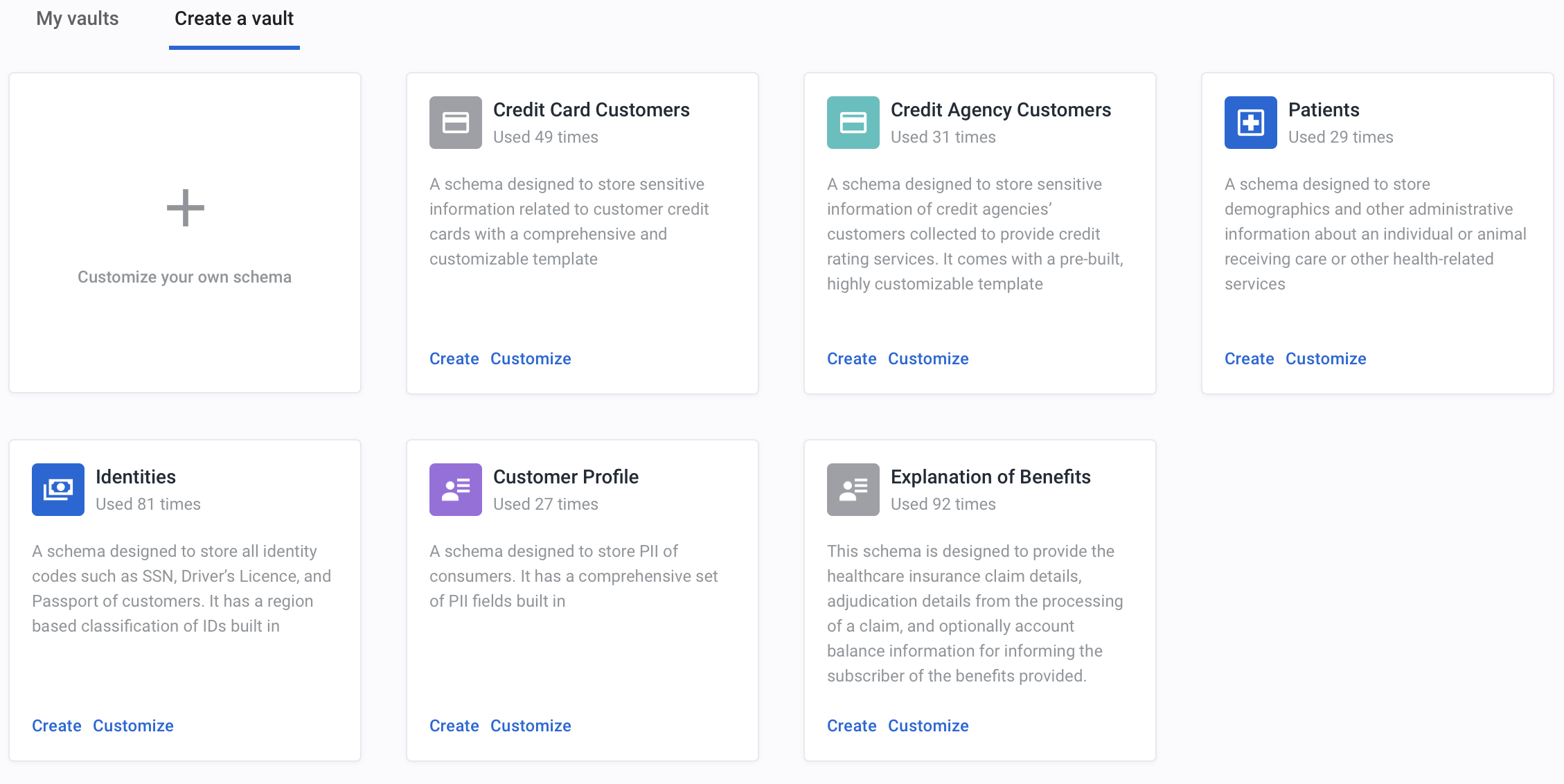Screen dimensions: 1564x784
Task: Open the Customize your own schema card
Action: click(185, 233)
